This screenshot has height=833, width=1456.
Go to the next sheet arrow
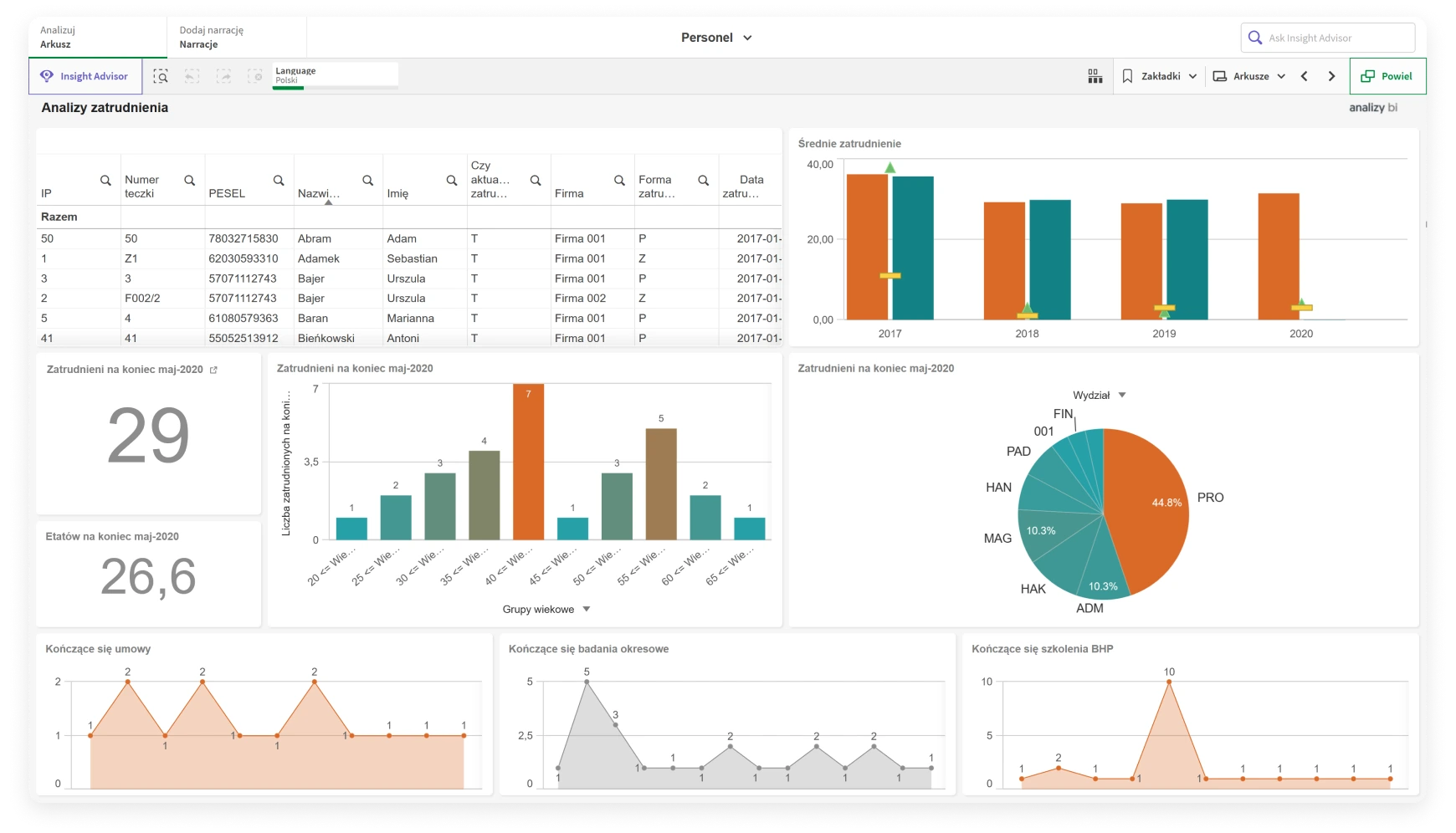click(x=1331, y=76)
